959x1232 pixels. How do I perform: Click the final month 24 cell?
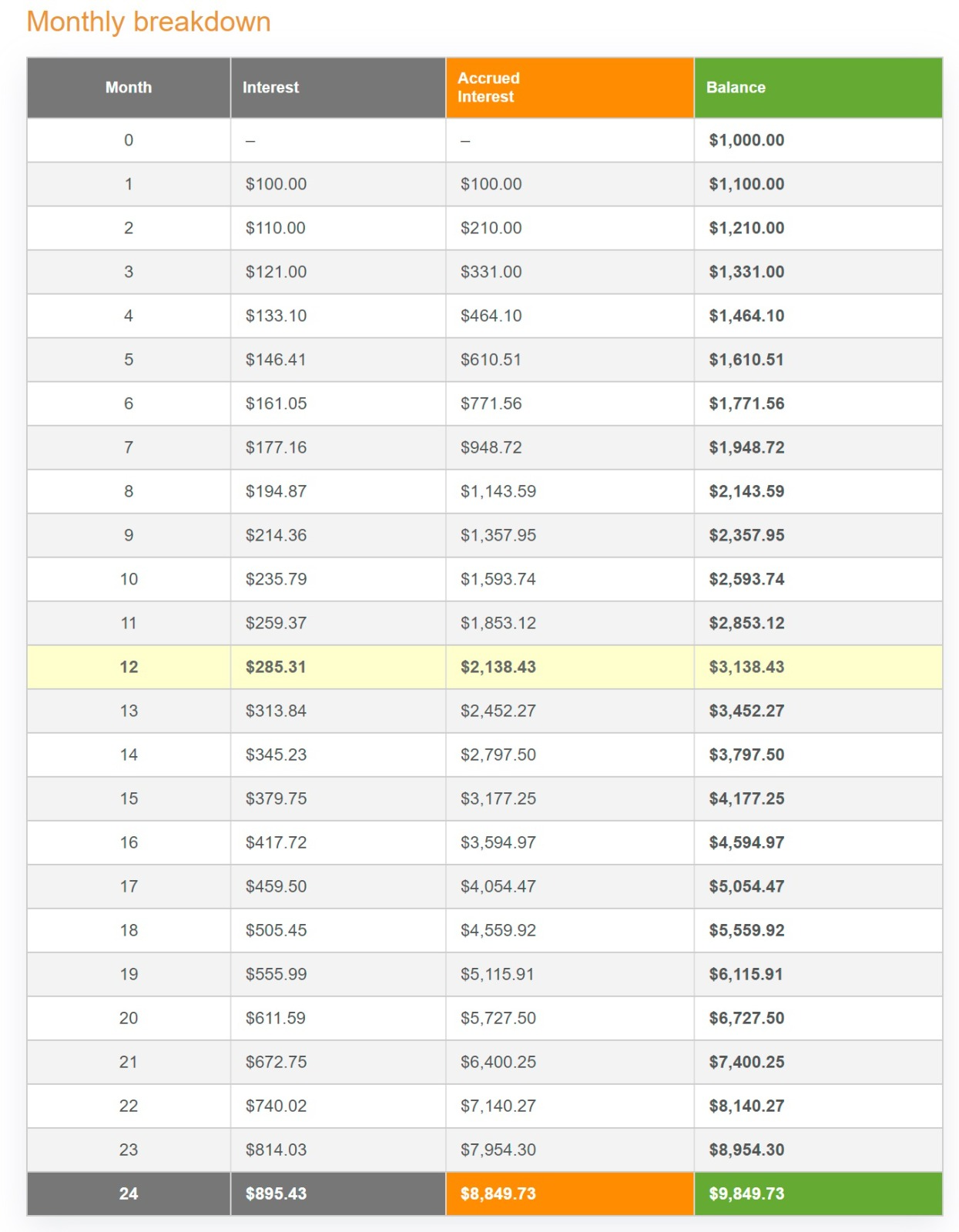[x=129, y=1193]
